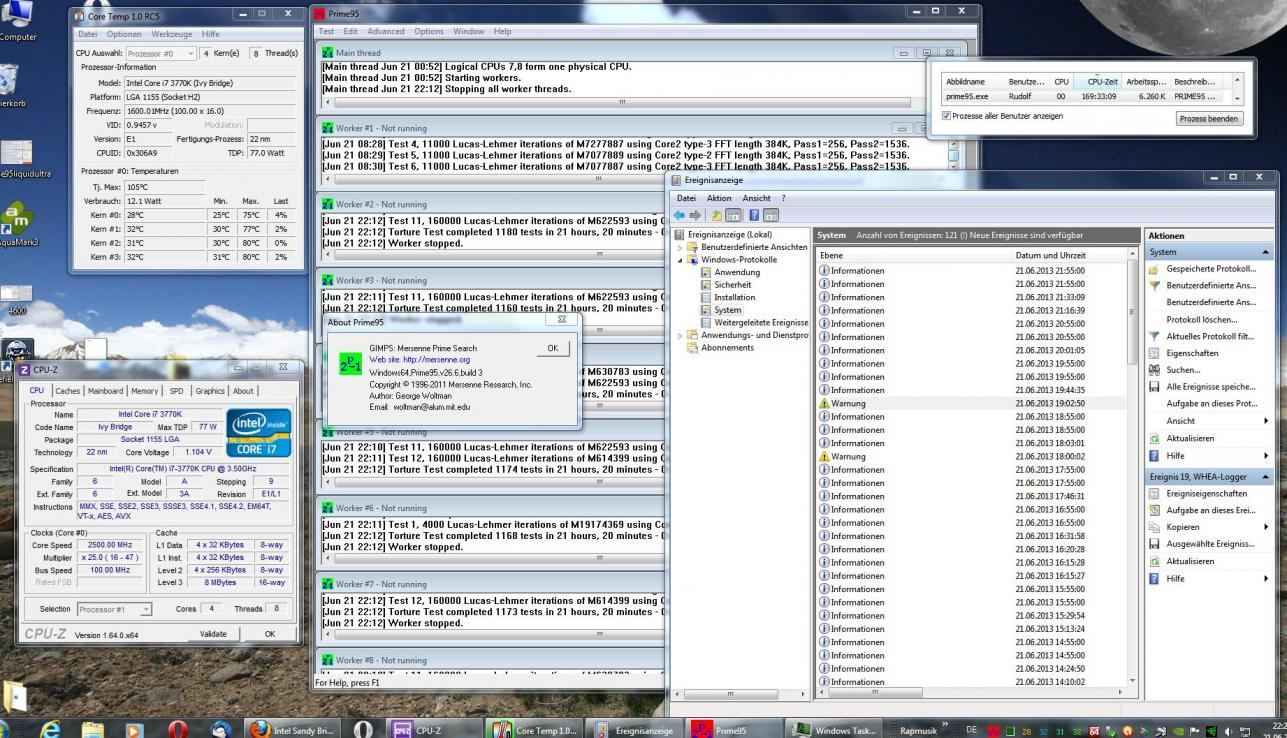
Task: Switch to Windows Task... via taskbar button
Action: tap(834, 730)
